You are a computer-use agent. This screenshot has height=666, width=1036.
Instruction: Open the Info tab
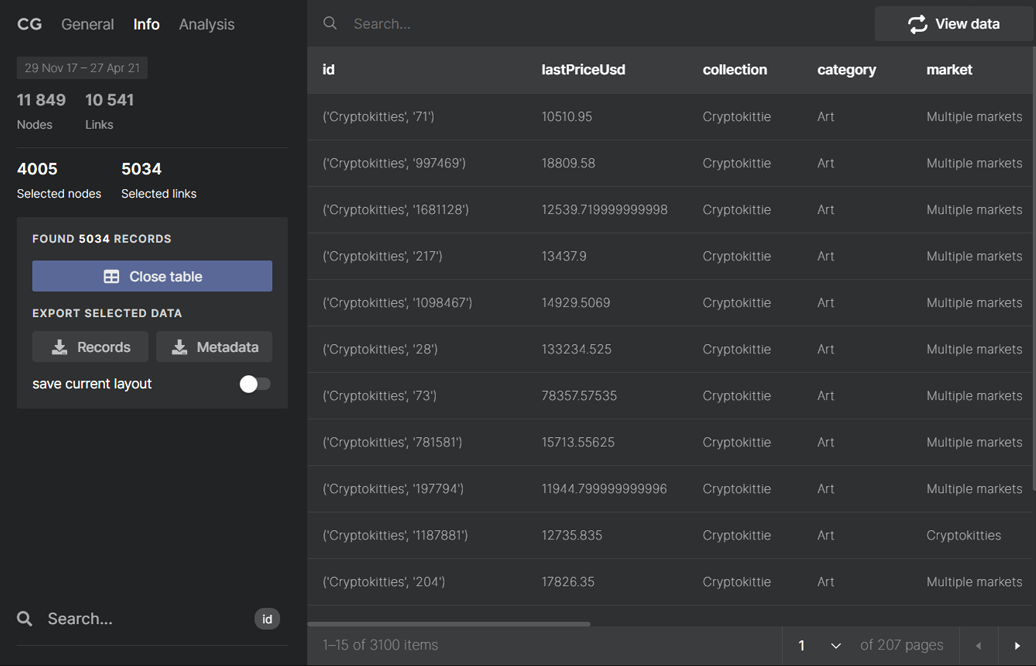(x=146, y=24)
